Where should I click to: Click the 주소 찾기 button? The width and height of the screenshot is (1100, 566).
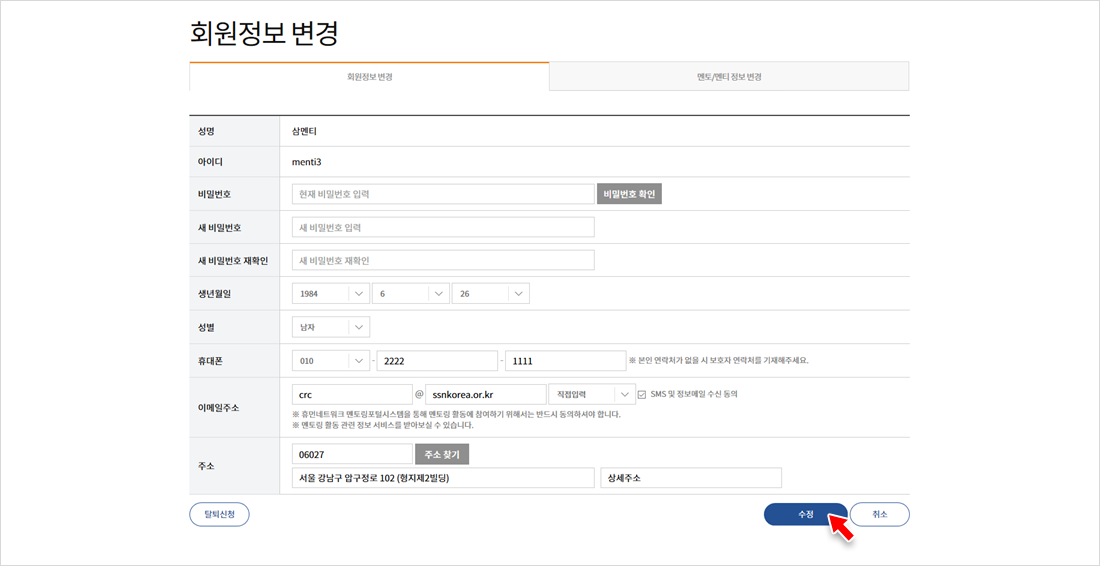pyautogui.click(x=441, y=454)
